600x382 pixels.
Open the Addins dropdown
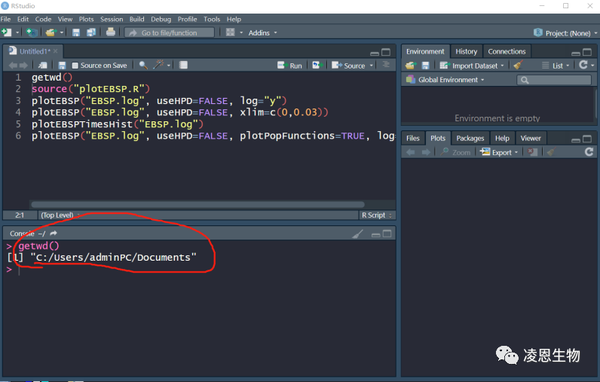262,33
